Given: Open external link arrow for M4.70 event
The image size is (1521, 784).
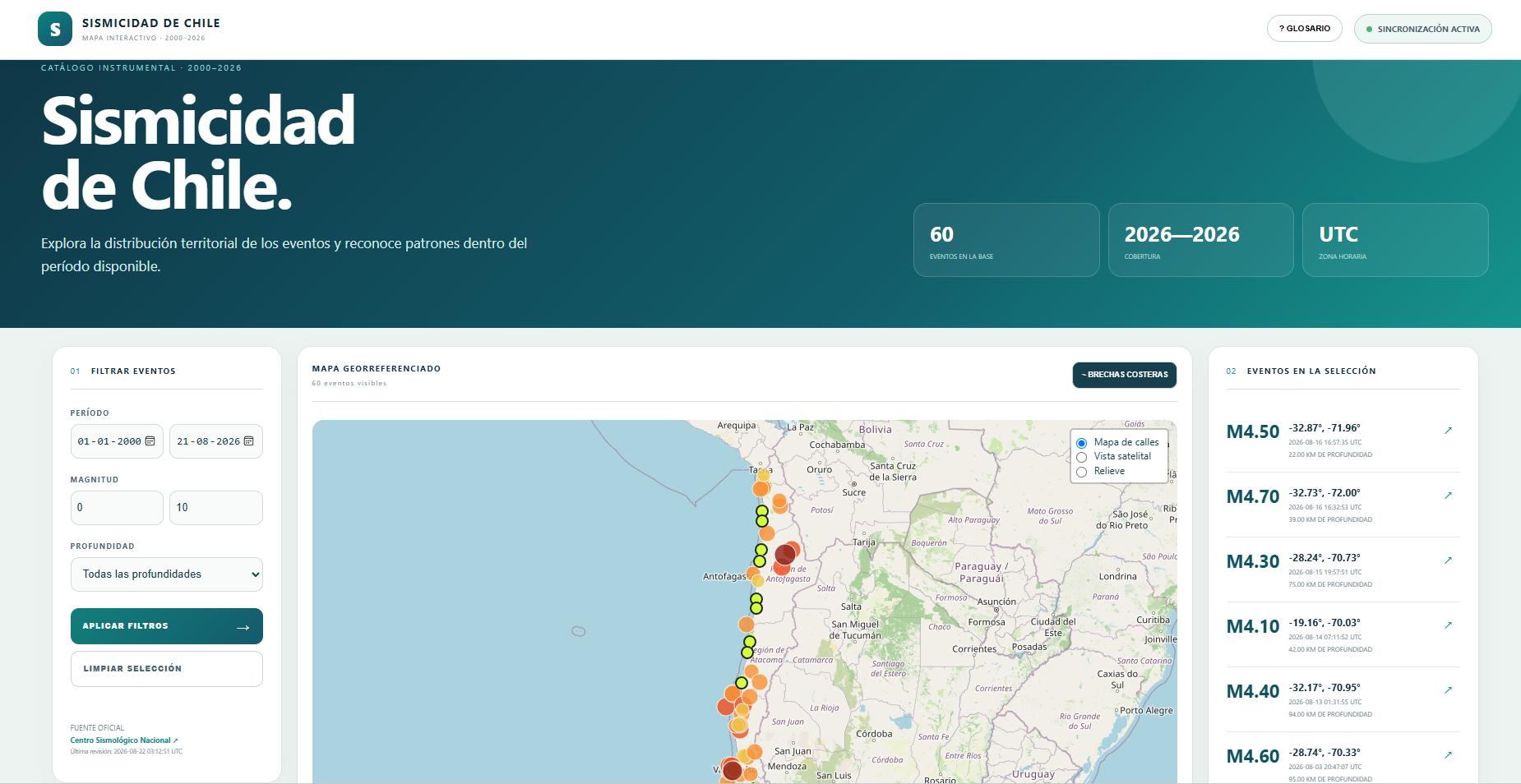Looking at the screenshot, I should (x=1448, y=496).
